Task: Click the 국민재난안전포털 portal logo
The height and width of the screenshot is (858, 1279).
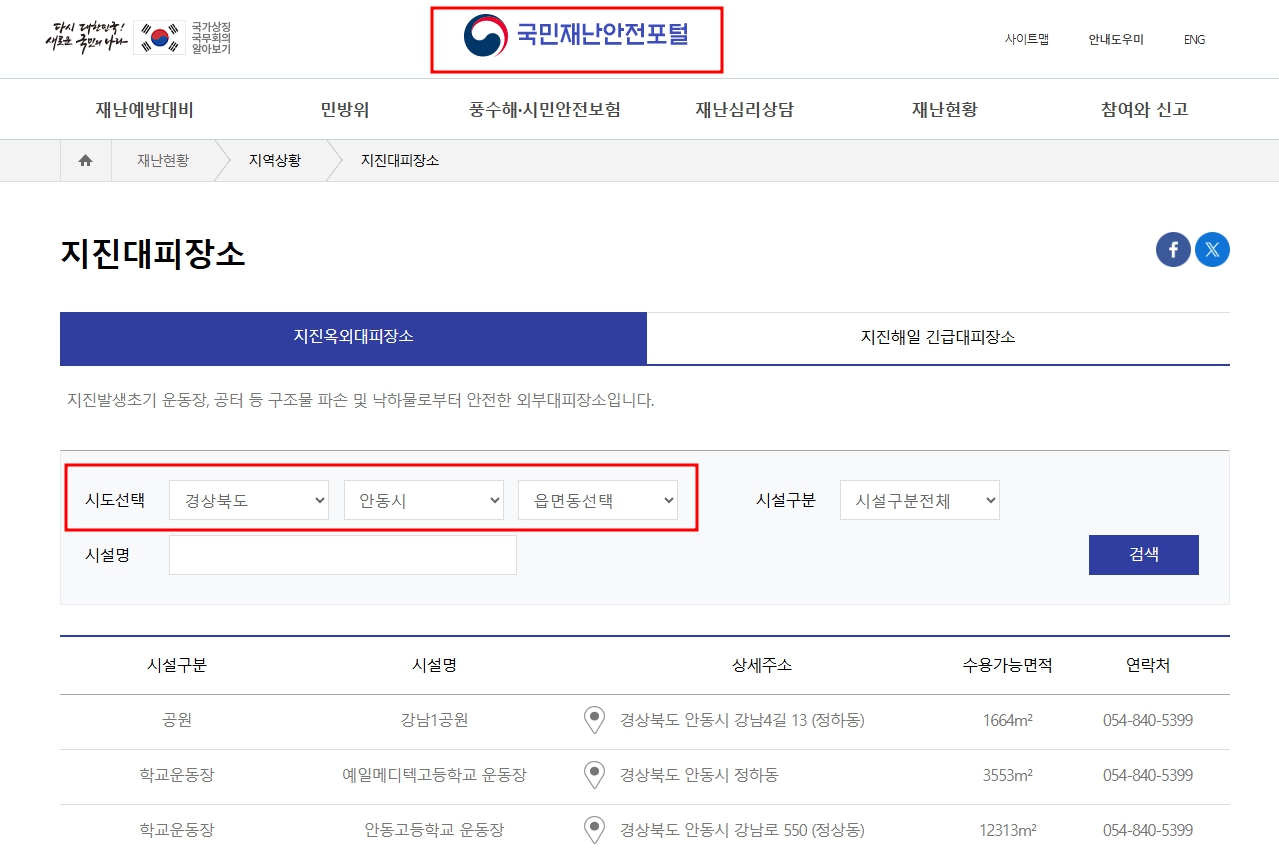Action: (x=575, y=40)
